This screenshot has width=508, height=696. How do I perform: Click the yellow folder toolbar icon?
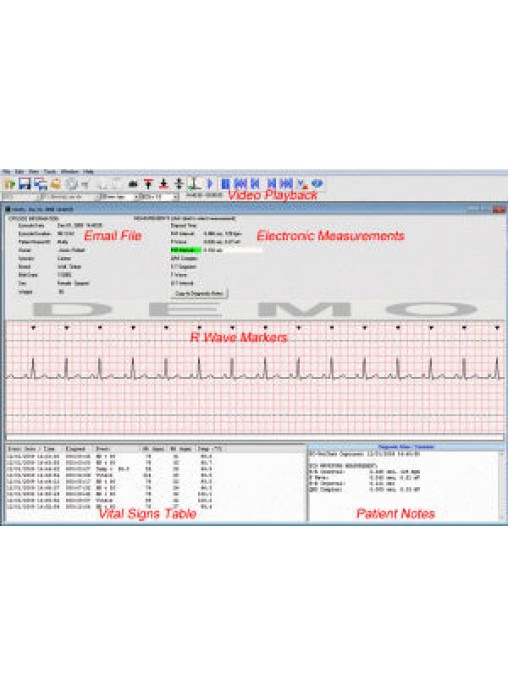point(56,183)
